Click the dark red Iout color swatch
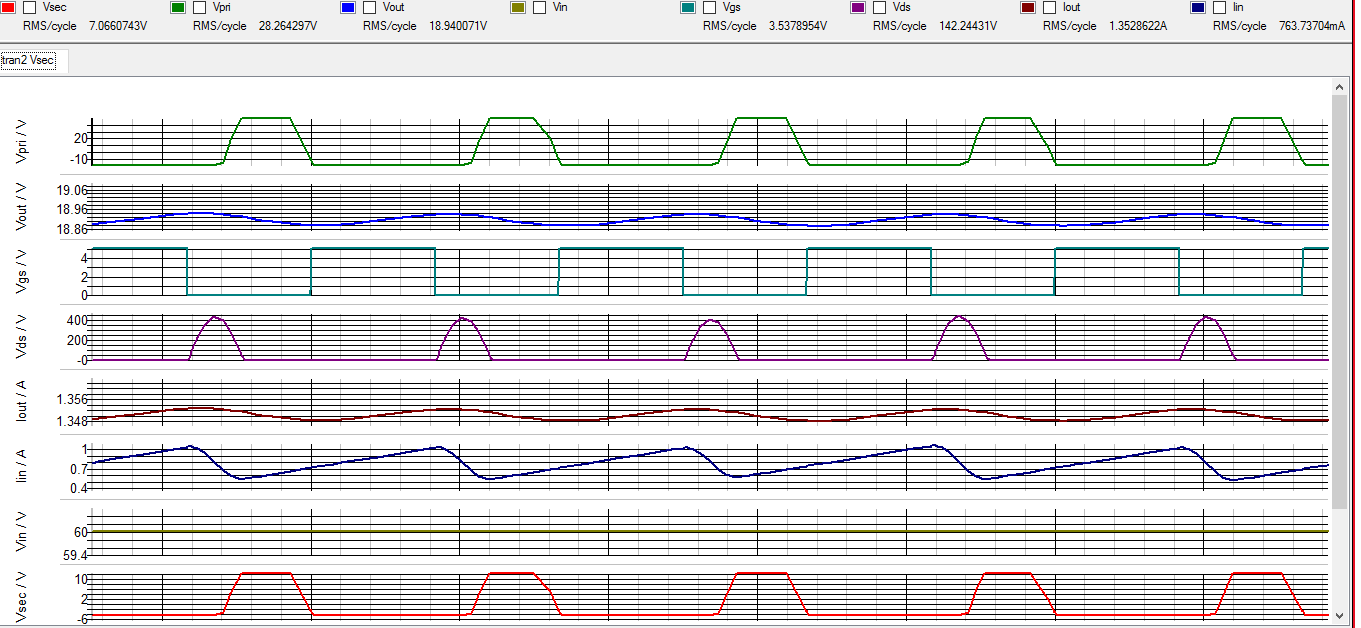Viewport: 1361px width, 628px height. [x=1027, y=7]
